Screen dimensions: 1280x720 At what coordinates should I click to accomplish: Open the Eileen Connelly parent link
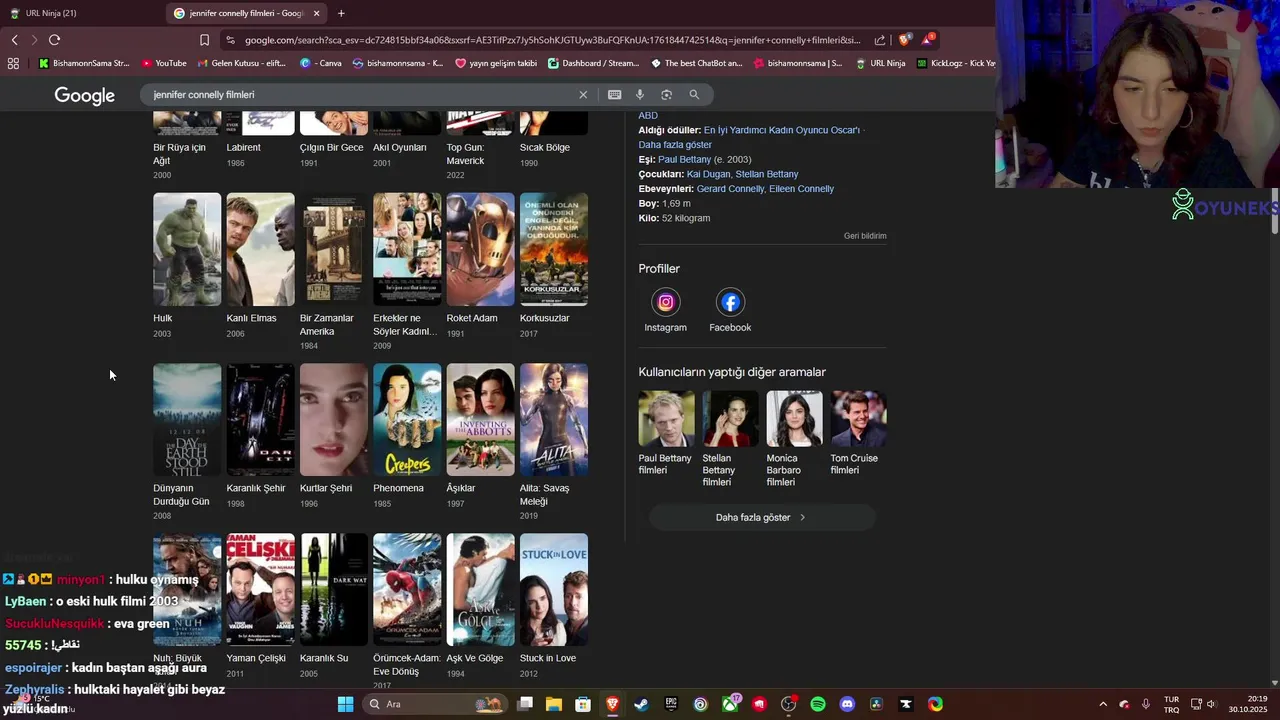coord(801,189)
